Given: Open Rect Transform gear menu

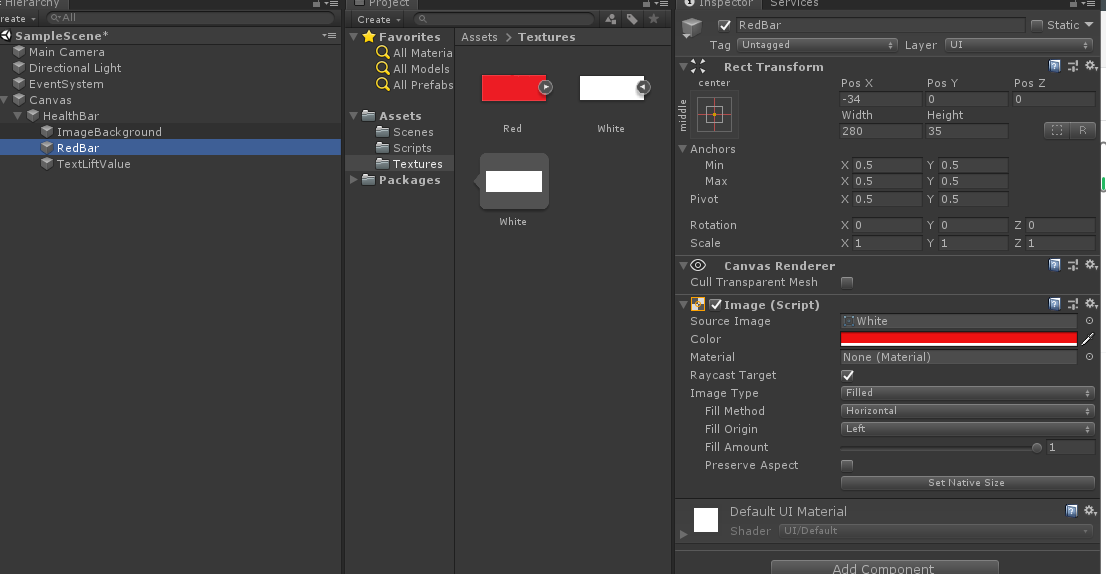Looking at the screenshot, I should tap(1090, 66).
